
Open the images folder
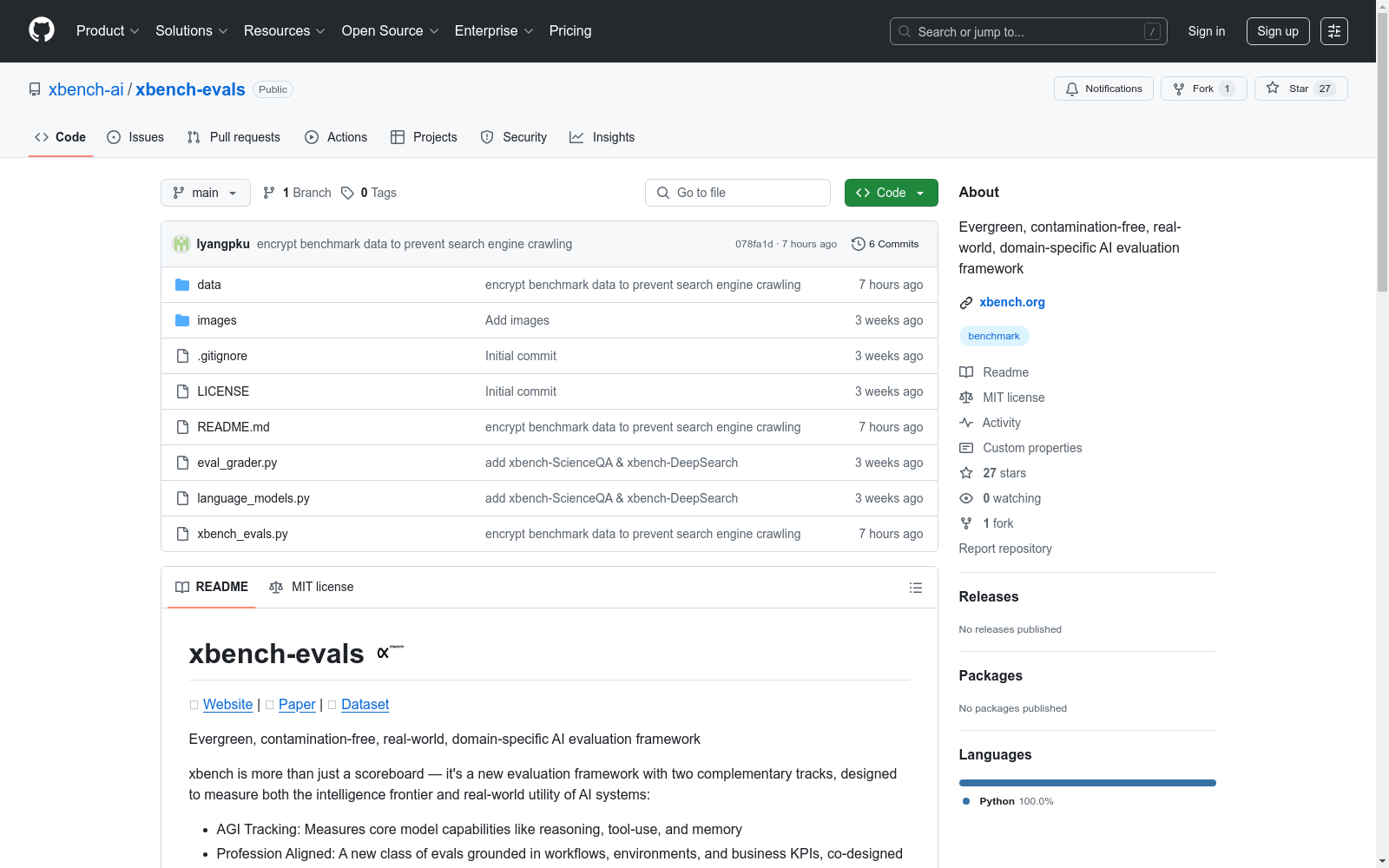(217, 320)
